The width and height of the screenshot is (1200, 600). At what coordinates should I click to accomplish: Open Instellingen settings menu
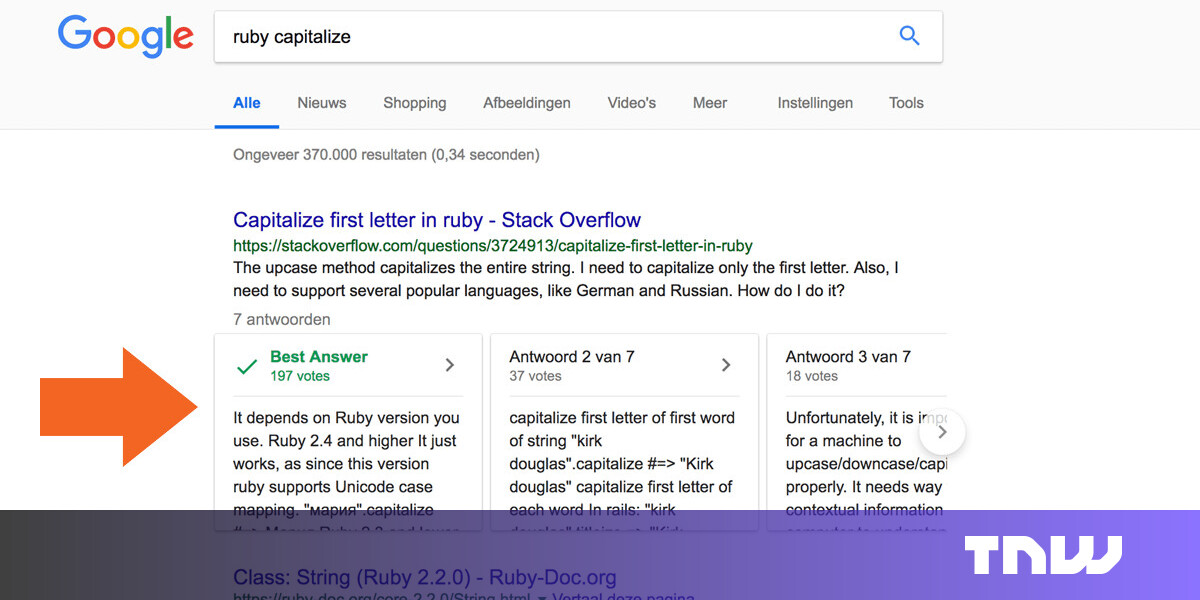(815, 103)
